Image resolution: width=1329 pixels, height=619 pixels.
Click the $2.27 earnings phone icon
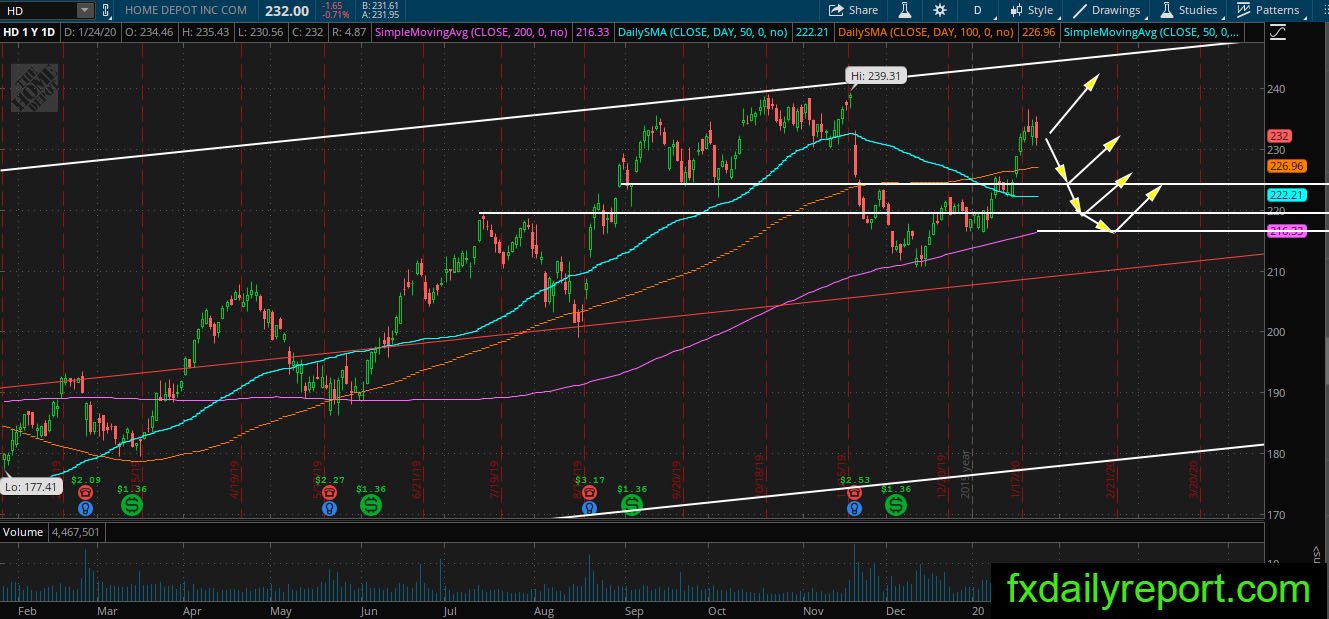coord(329,493)
